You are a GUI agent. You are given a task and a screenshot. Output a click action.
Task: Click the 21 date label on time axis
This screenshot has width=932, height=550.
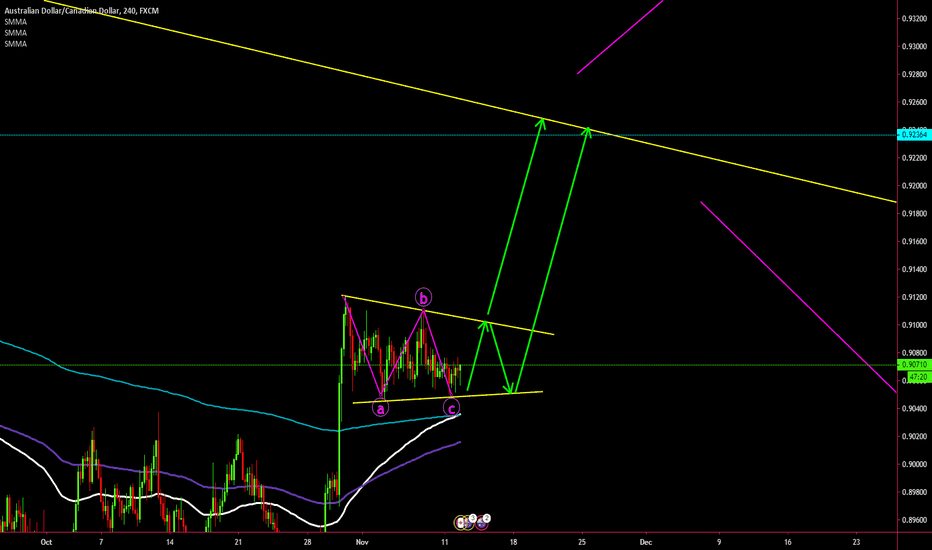click(x=238, y=542)
